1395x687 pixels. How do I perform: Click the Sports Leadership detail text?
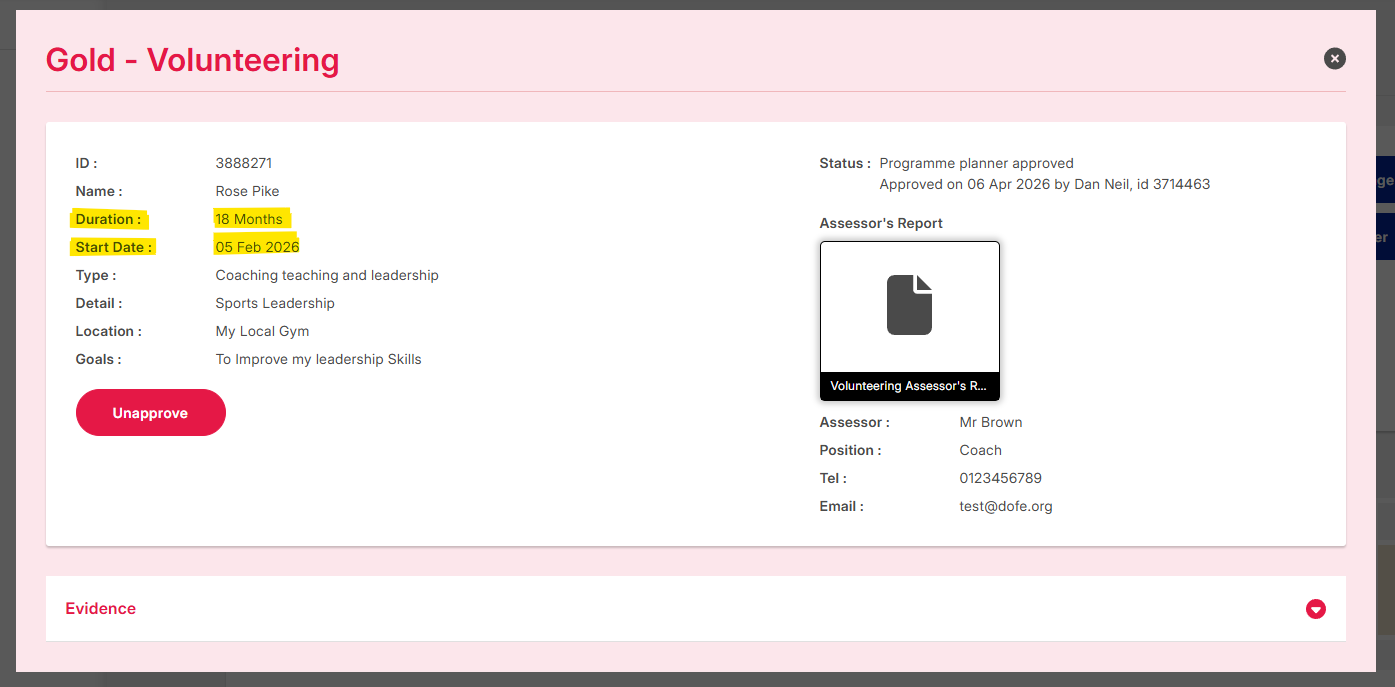click(275, 303)
